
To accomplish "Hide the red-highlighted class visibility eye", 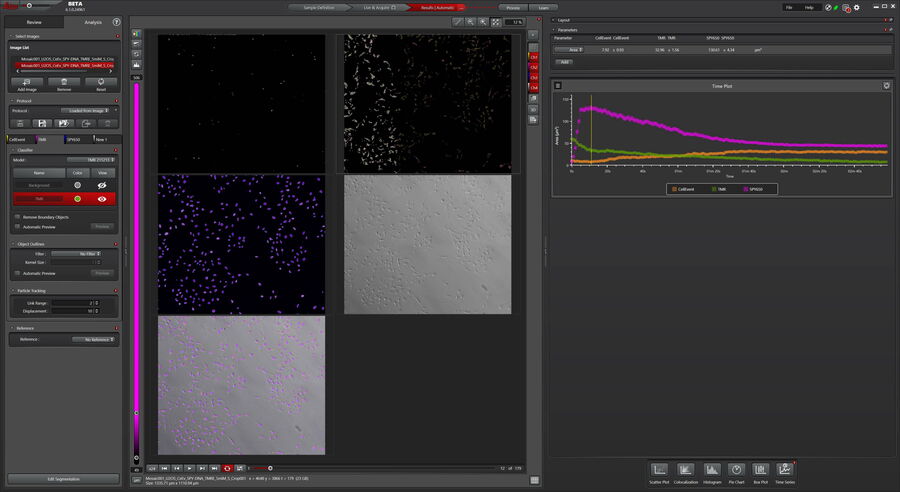I will (x=102, y=199).
